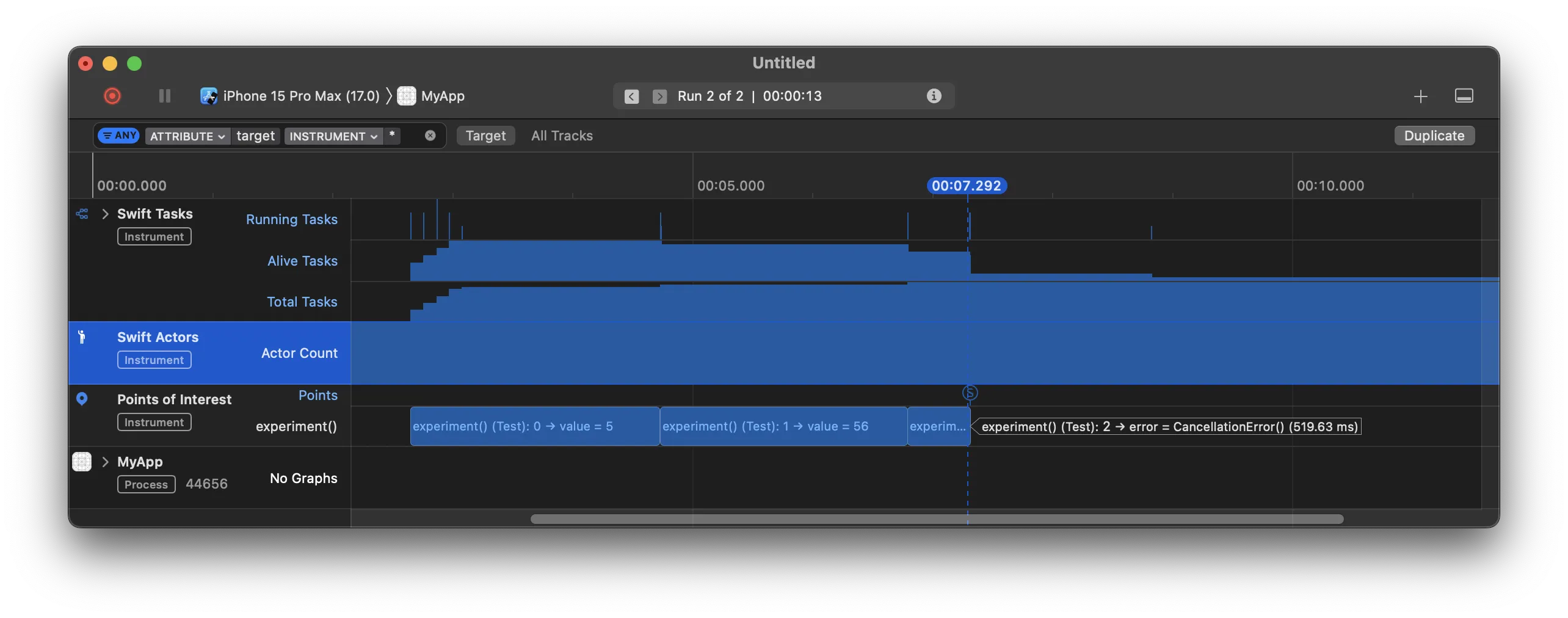Open the INSTRUMENT dropdown
The image size is (1568, 618).
(x=333, y=136)
